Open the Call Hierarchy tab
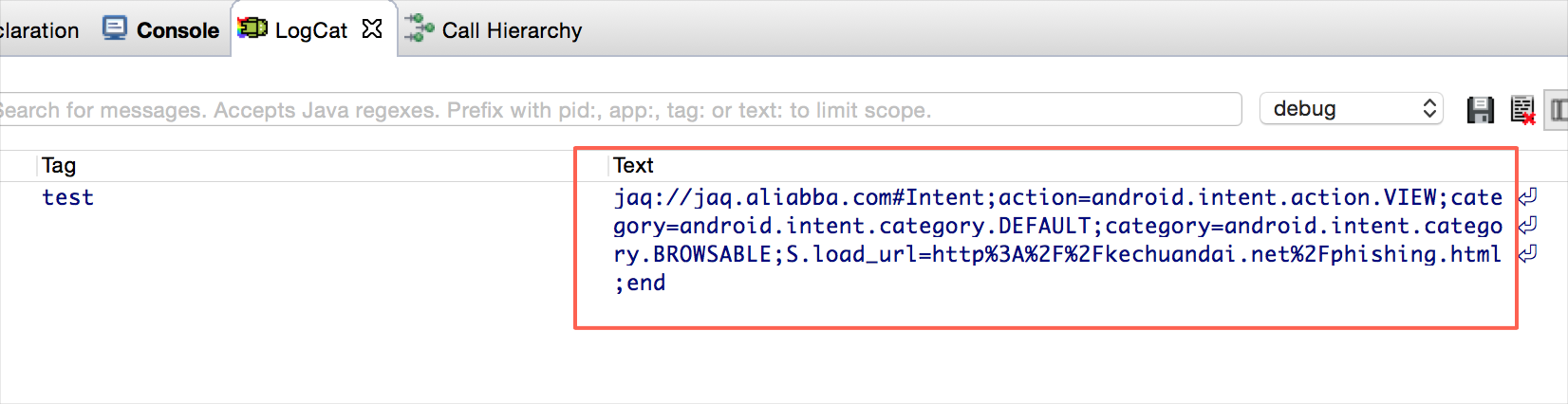 click(512, 30)
